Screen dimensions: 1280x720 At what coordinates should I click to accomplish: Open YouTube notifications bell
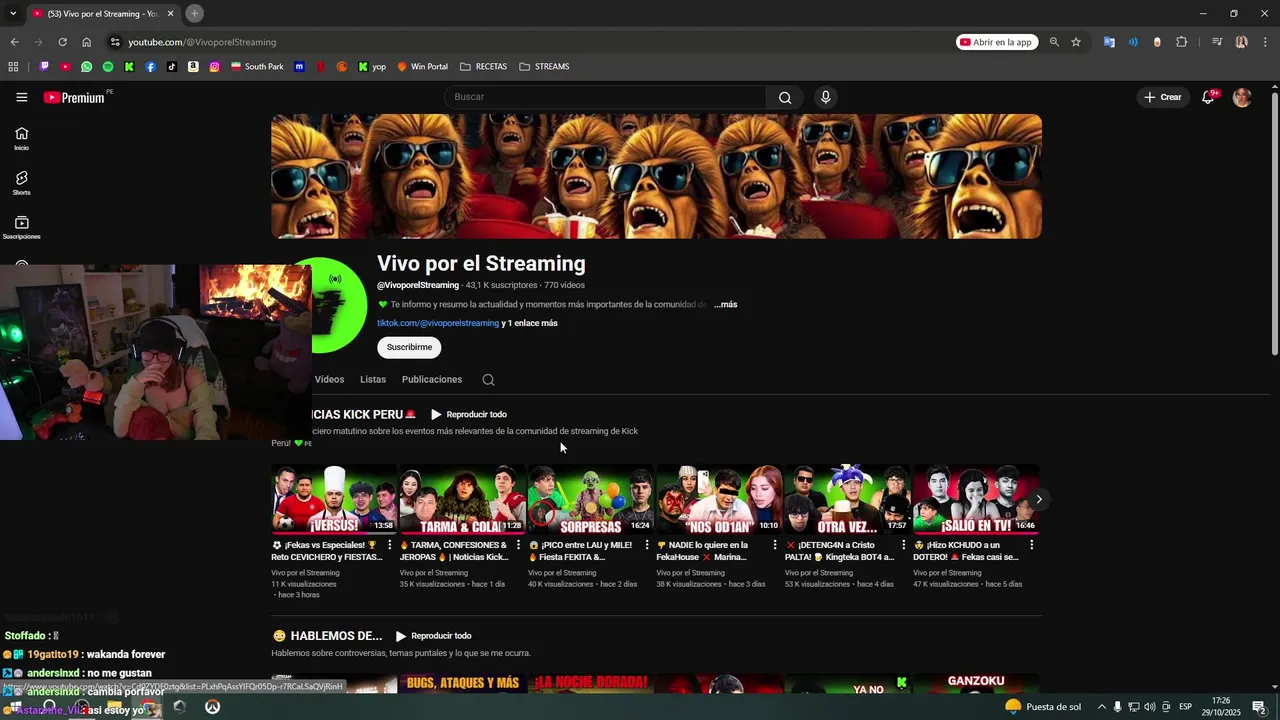point(1208,97)
